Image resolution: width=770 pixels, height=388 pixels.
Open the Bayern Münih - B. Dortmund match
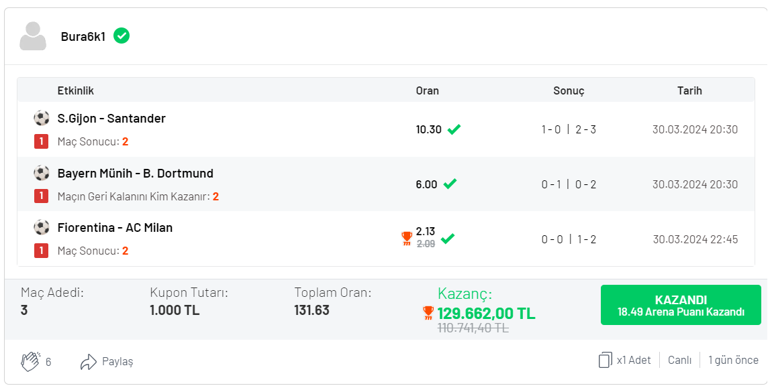(x=136, y=173)
